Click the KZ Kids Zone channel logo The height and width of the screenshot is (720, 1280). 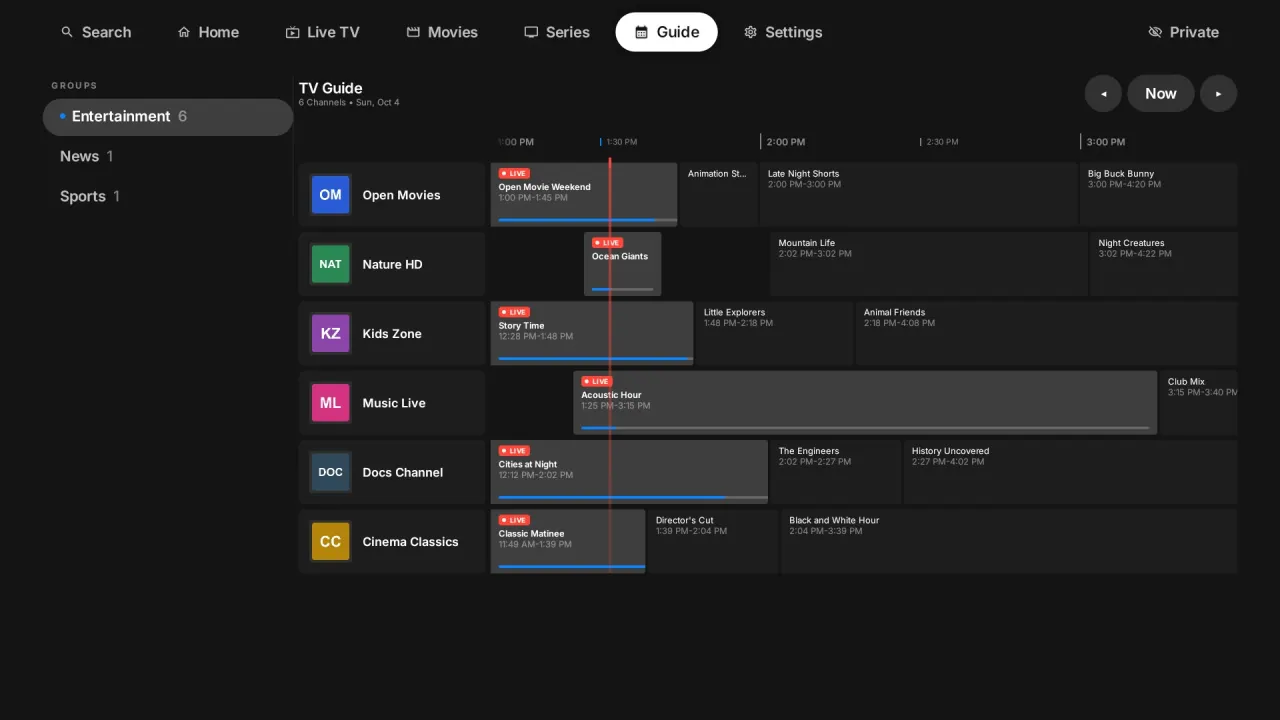330,334
